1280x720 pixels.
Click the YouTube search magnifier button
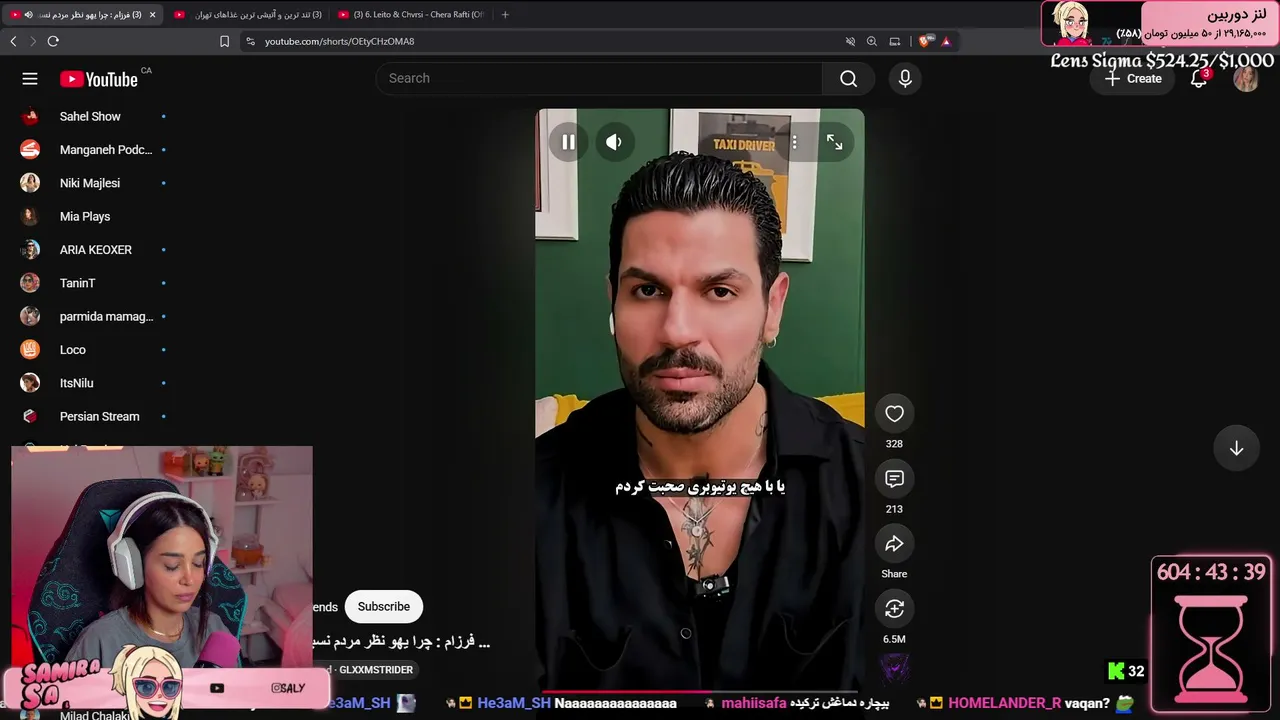[x=848, y=79]
